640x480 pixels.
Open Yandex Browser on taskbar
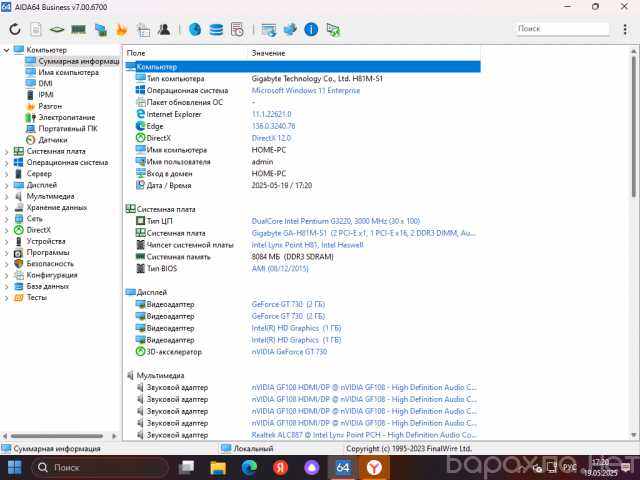pyautogui.click(x=374, y=468)
